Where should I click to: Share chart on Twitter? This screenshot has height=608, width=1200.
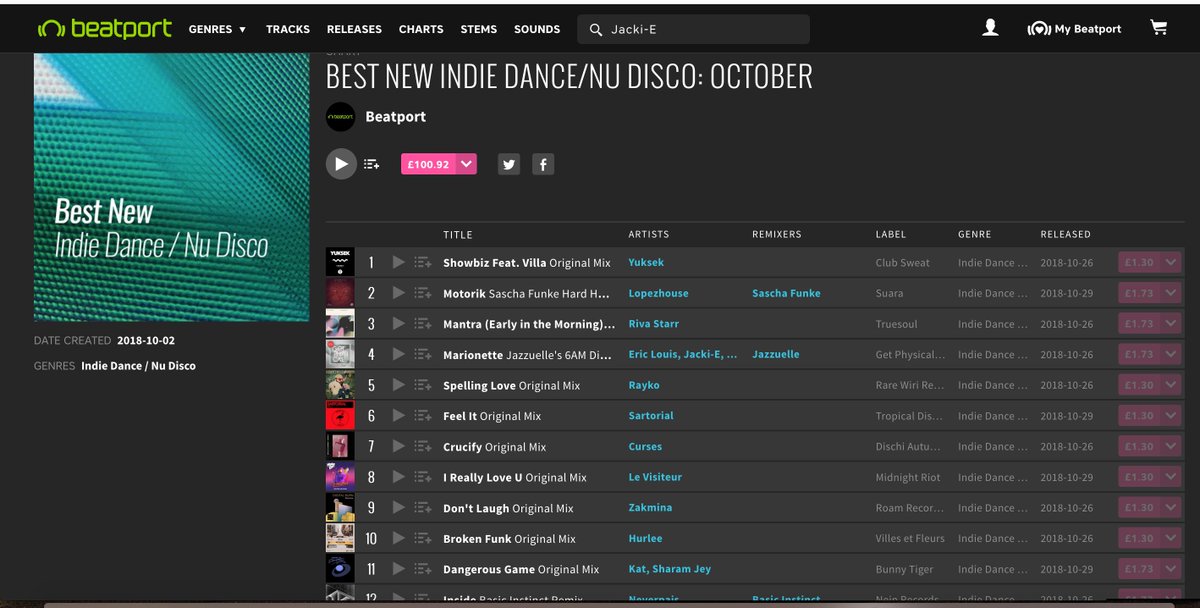point(509,165)
